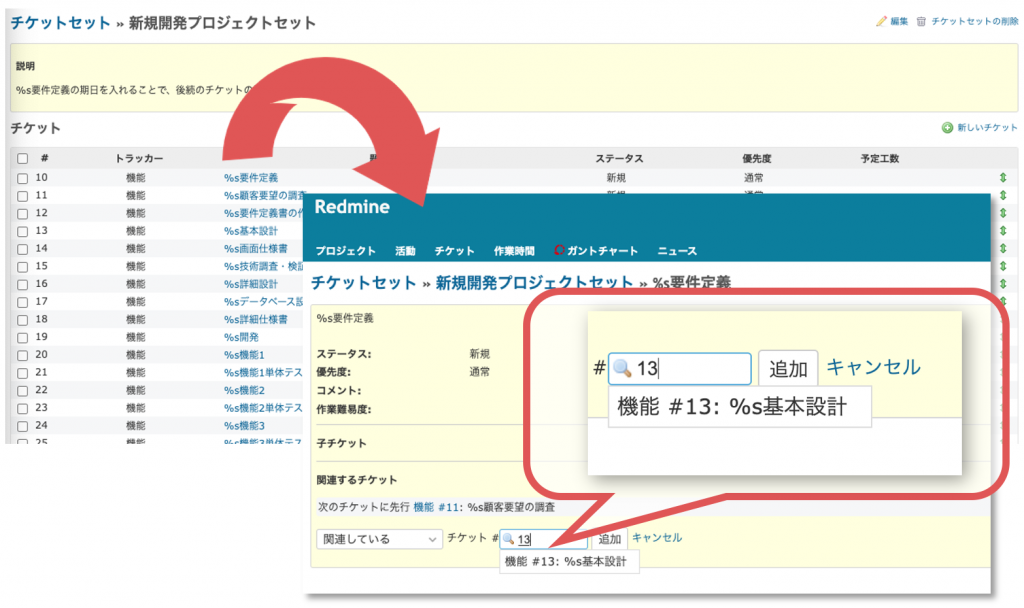Open ガントチャート in Redmine menu
The height and width of the screenshot is (608, 1024).
coord(602,251)
